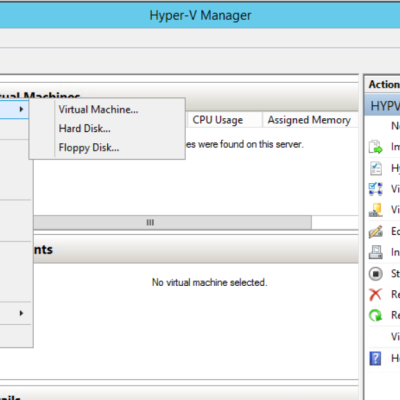
Task: Click the green Refresh icon
Action: tap(376, 315)
